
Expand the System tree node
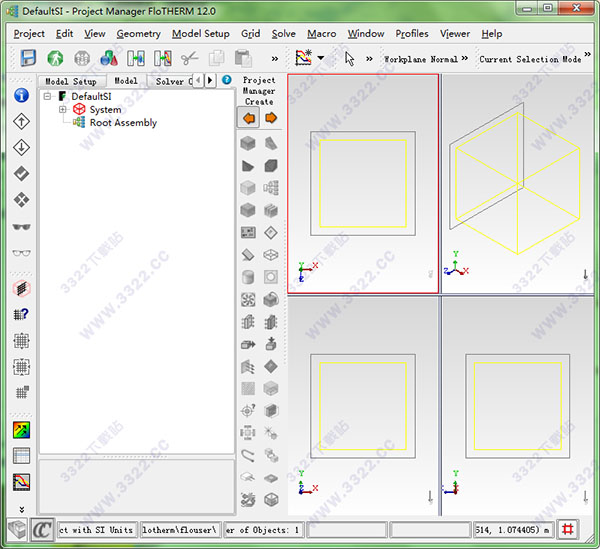pos(63,110)
